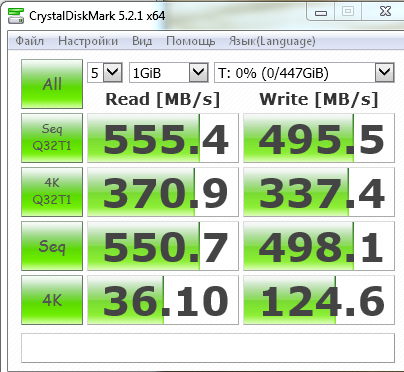Run the Seq benchmark test
The width and height of the screenshot is (404, 372).
[52, 246]
